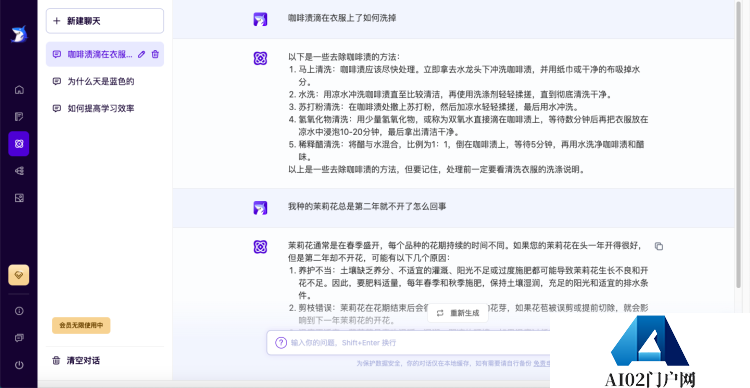Select the active chat atom icon in sidebar
Viewport: 750px width, 388px height.
pyautogui.click(x=19, y=144)
